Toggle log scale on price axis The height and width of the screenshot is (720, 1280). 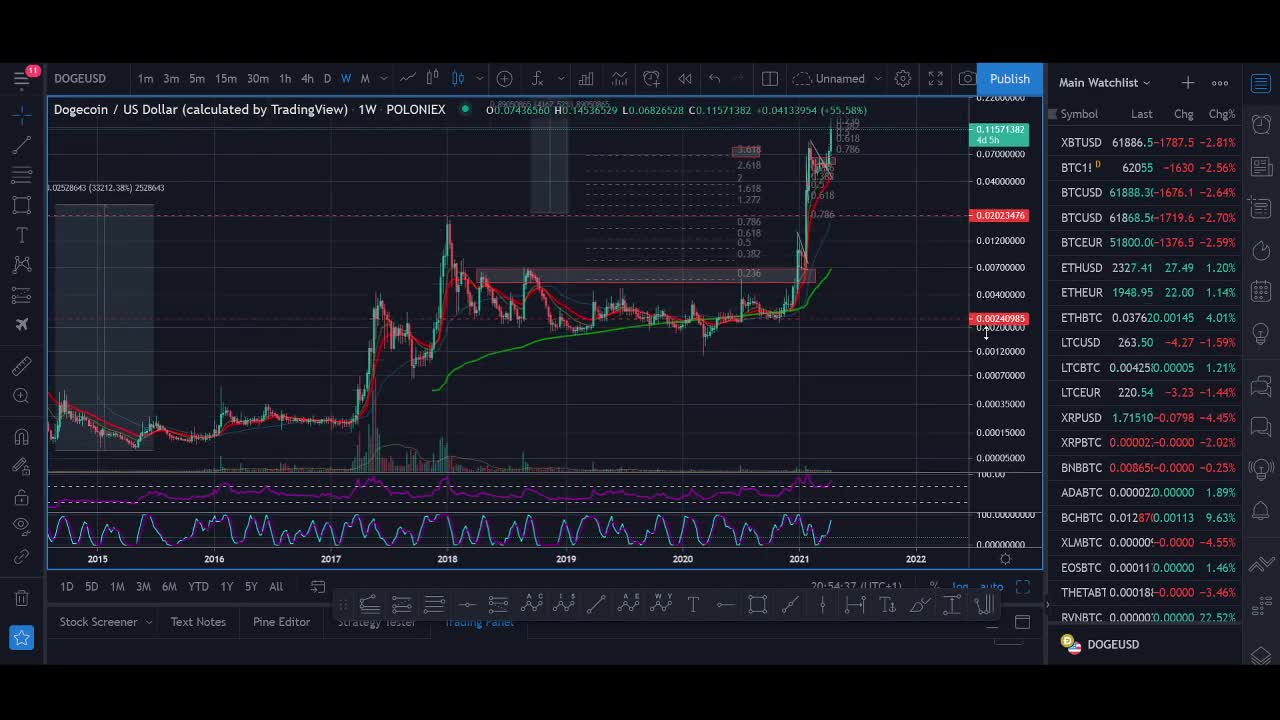pos(960,587)
